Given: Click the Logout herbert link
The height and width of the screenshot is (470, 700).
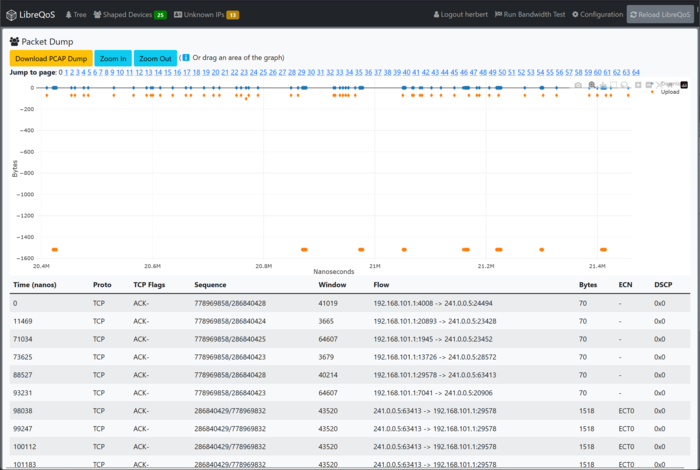Looking at the screenshot, I should (462, 15).
